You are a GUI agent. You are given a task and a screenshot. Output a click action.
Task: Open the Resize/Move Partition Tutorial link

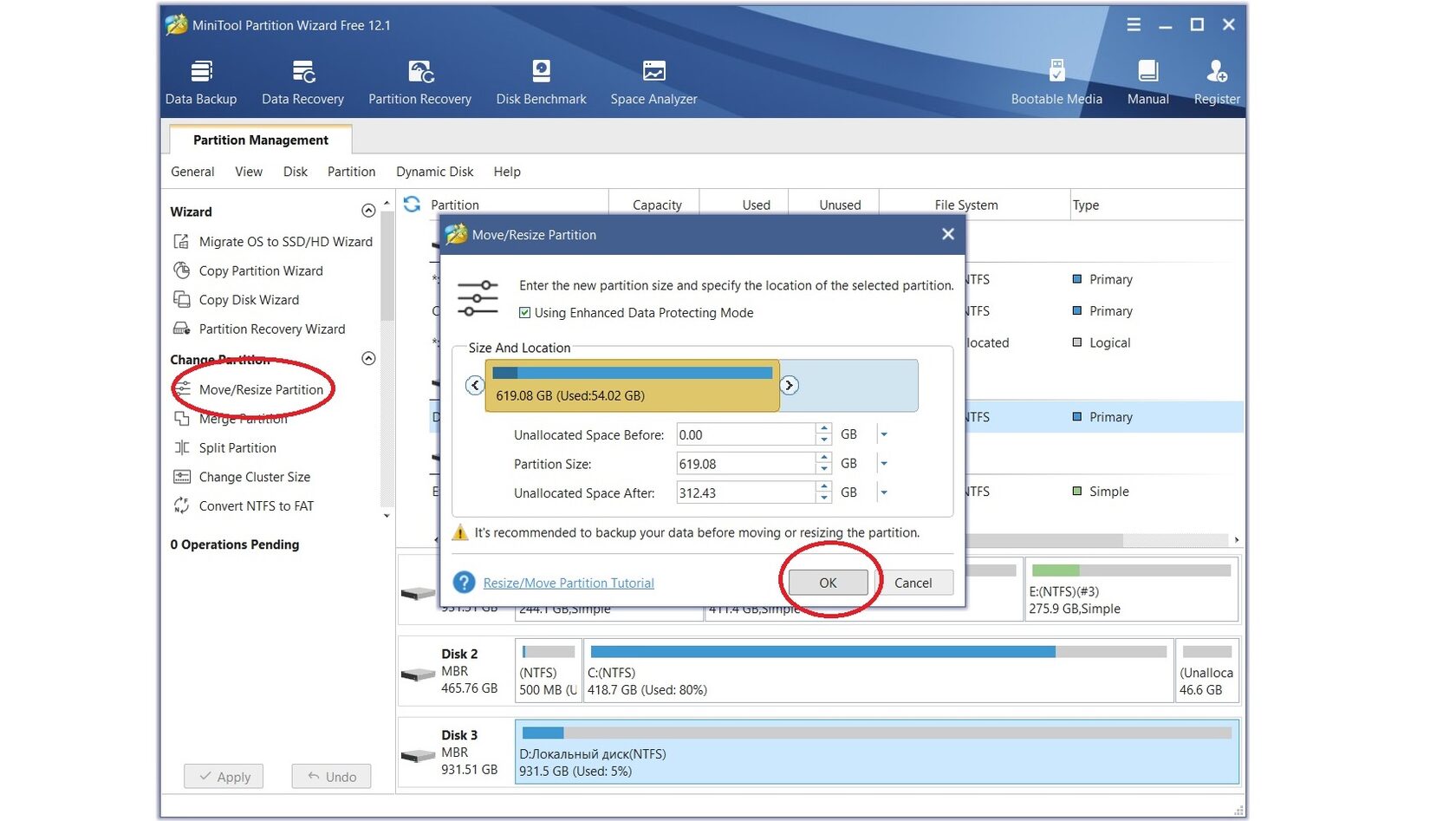569,583
